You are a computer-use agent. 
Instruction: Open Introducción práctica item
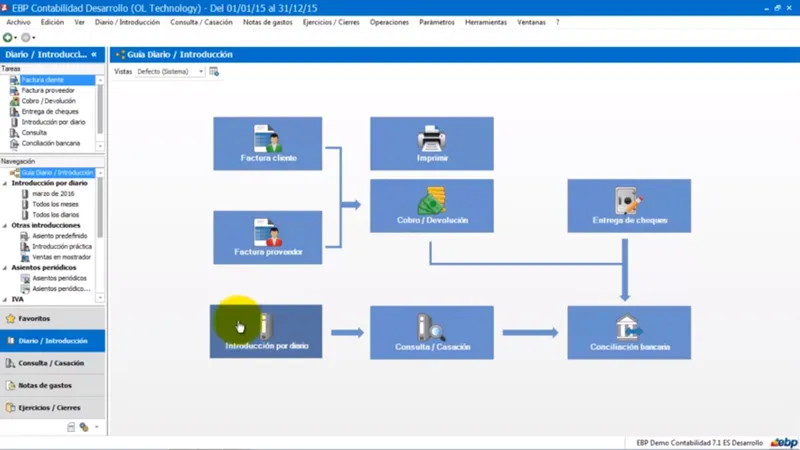(61, 246)
